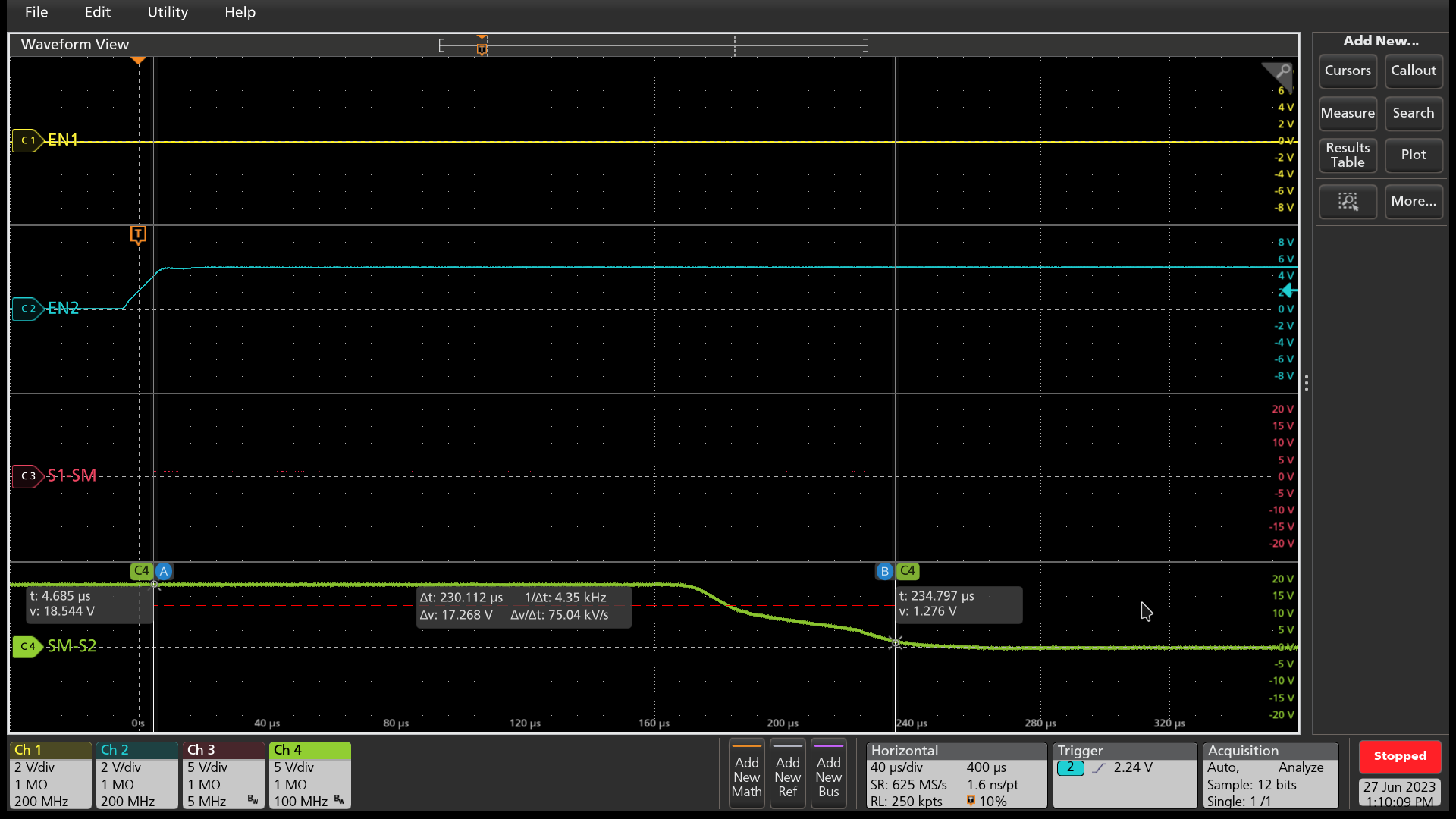This screenshot has height=819, width=1456.
Task: Click the C4 SM-S2 channel handle
Action: point(28,647)
